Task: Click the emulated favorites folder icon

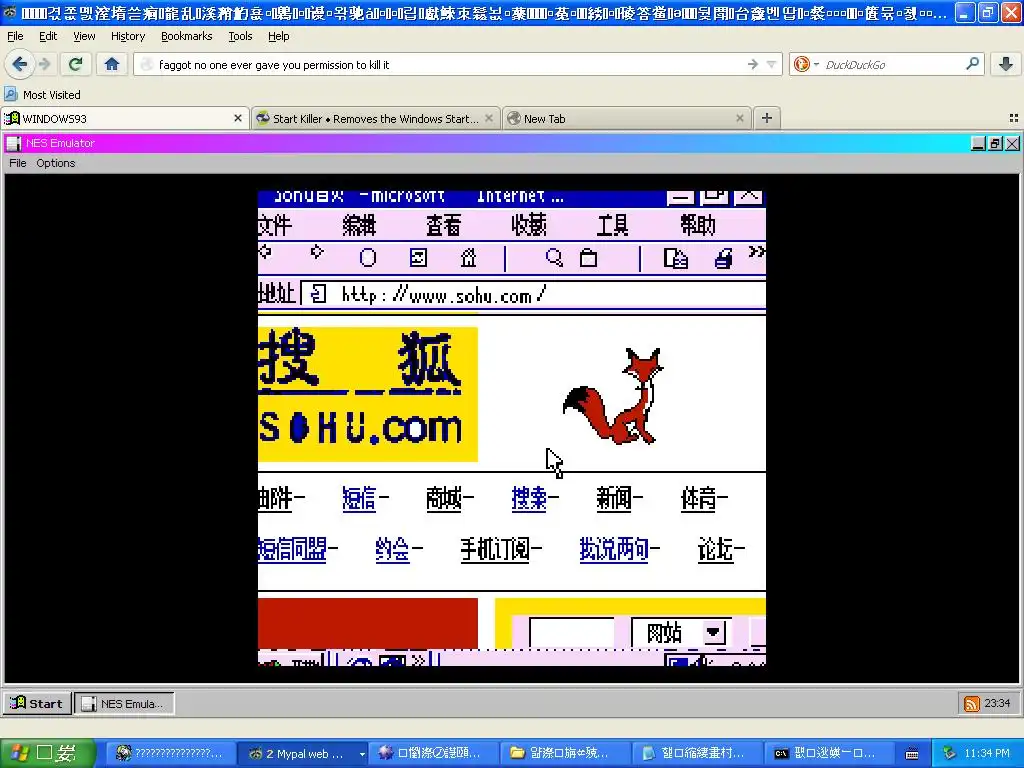Action: click(588, 258)
